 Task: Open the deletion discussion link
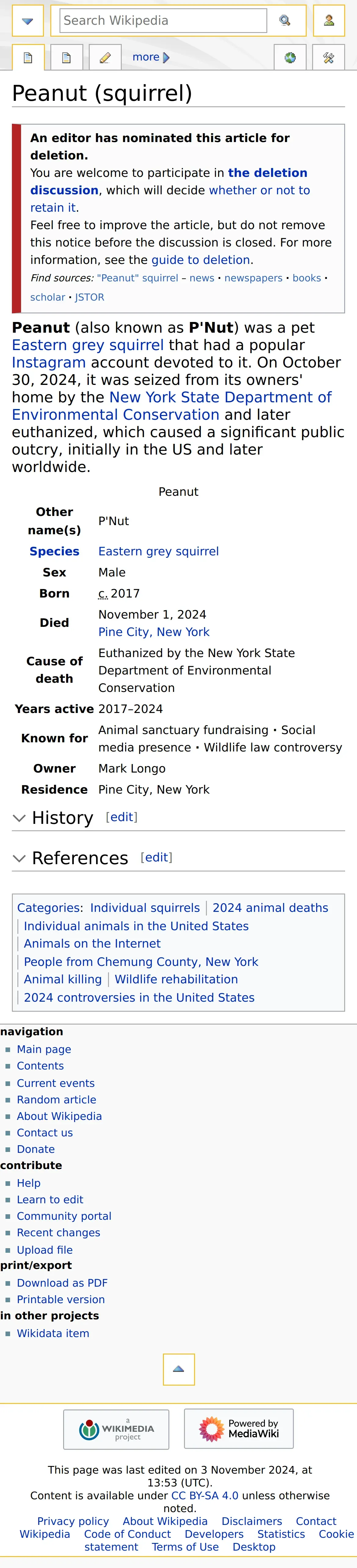[x=169, y=181]
